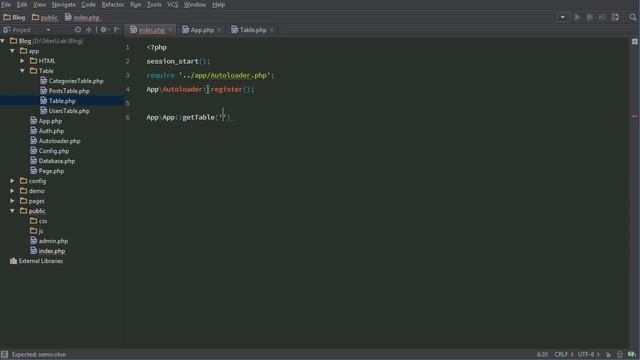Screen dimensions: 640x360
Task: Collapse the public folder
Action: pos(12,211)
